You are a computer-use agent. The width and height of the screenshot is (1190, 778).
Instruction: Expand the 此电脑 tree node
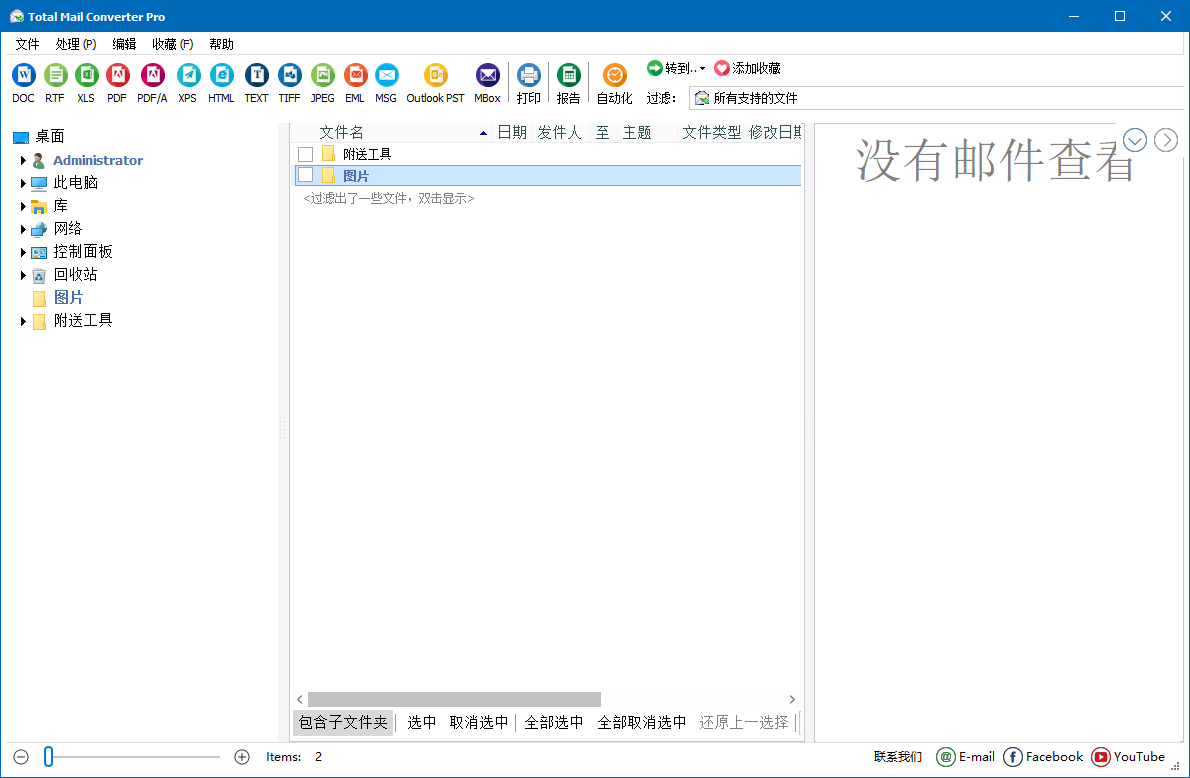click(23, 182)
